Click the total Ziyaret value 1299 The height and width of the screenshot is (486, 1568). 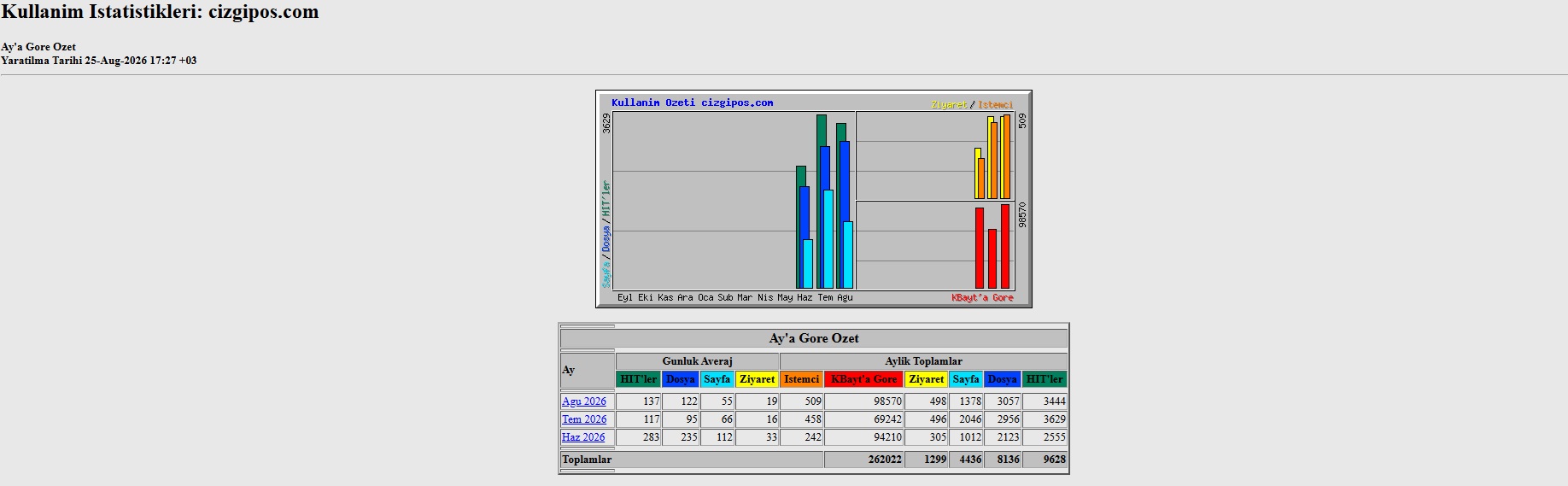(935, 459)
